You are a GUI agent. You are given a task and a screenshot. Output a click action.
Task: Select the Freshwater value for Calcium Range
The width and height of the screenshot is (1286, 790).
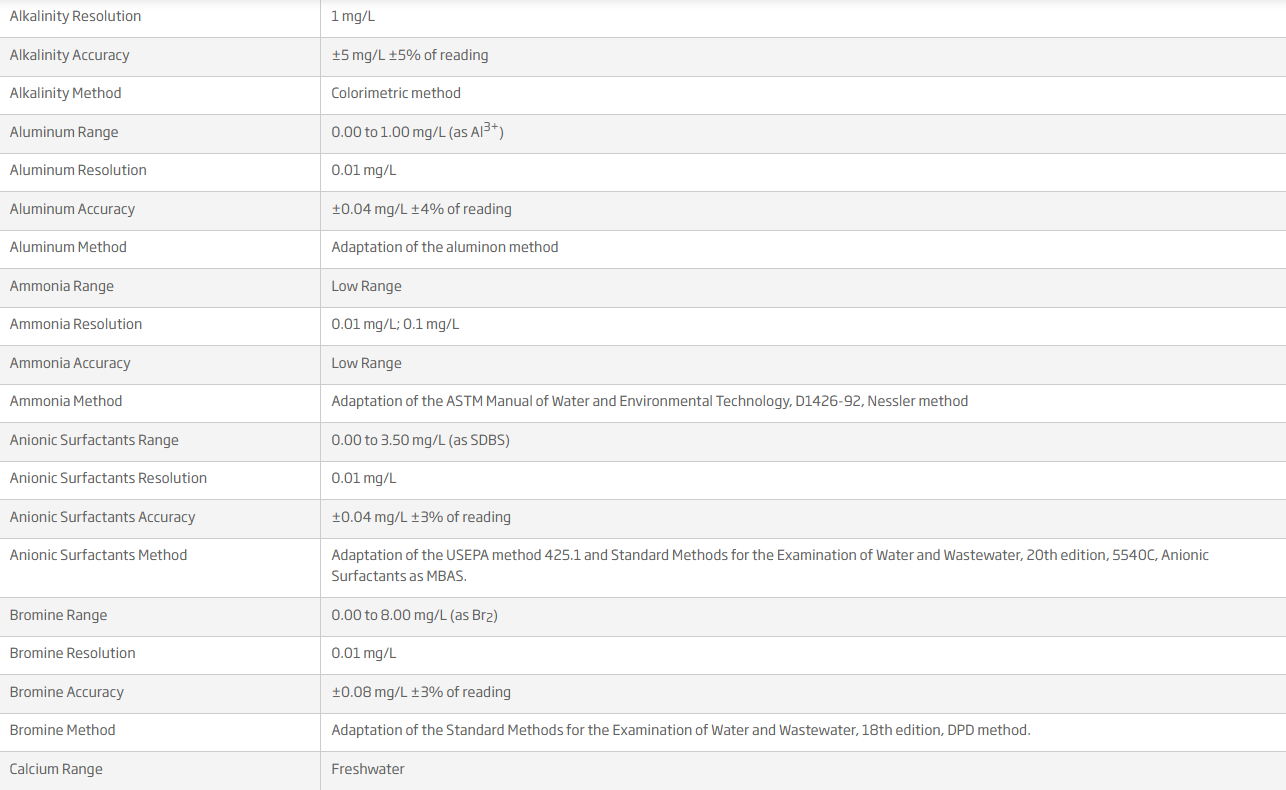pyautogui.click(x=368, y=769)
